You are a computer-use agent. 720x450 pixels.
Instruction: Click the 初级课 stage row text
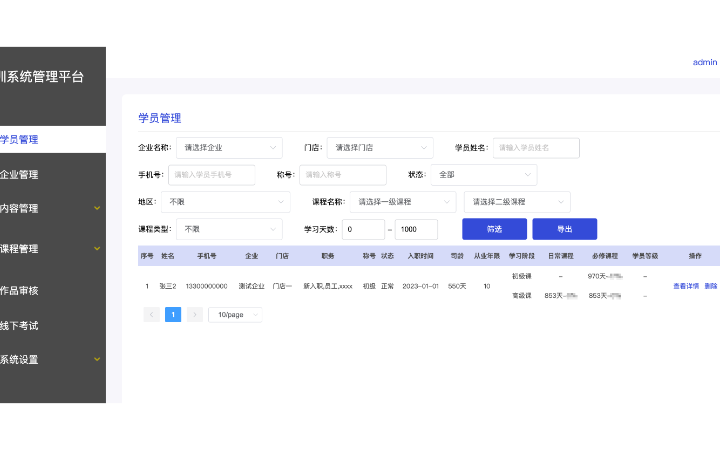tap(522, 276)
